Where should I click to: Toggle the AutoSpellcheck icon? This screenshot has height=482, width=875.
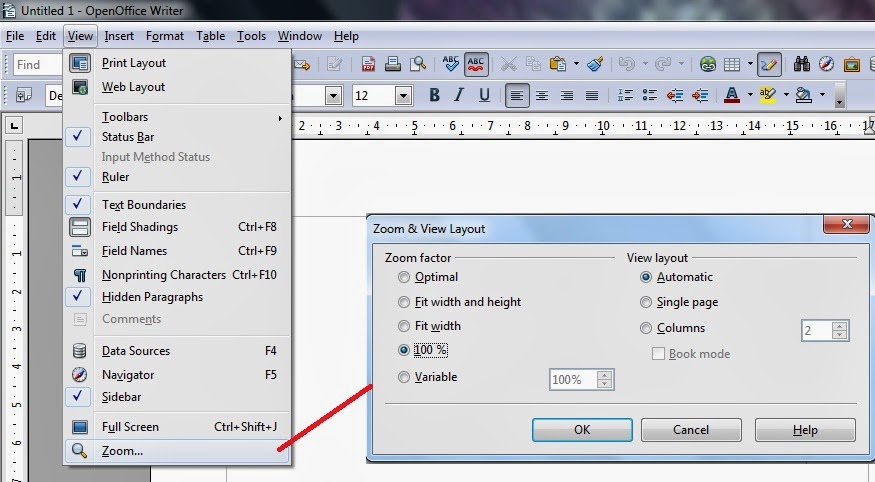(475, 64)
